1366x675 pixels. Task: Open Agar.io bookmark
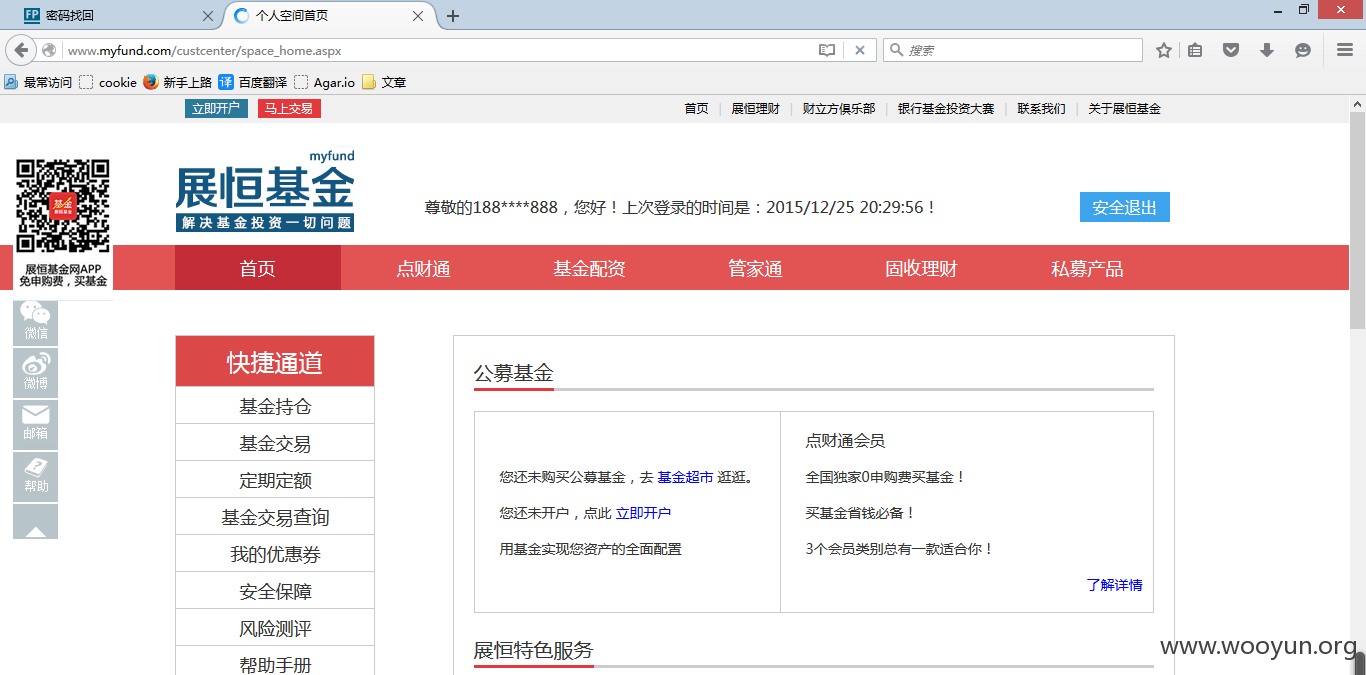pos(324,82)
